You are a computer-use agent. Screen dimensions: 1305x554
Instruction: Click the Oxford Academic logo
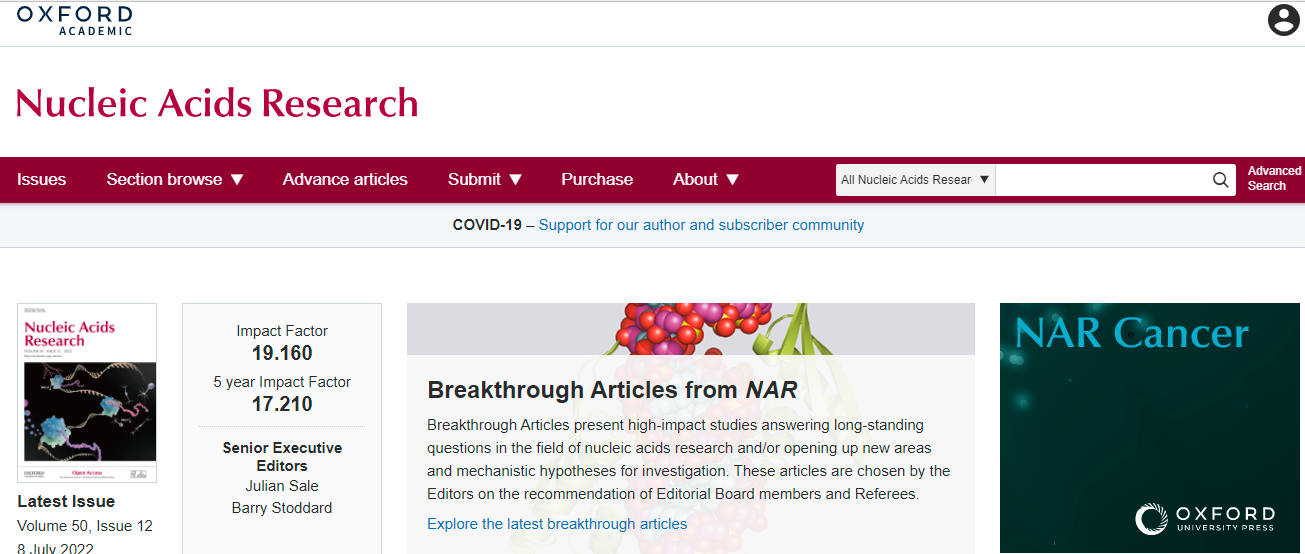pos(74,21)
